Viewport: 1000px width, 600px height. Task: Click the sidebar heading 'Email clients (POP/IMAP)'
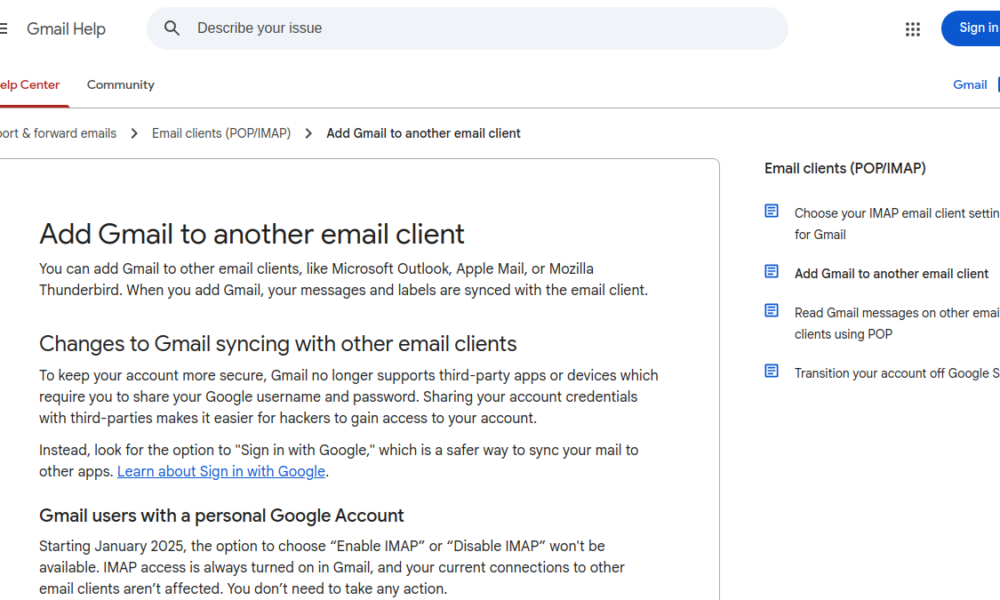click(x=845, y=168)
